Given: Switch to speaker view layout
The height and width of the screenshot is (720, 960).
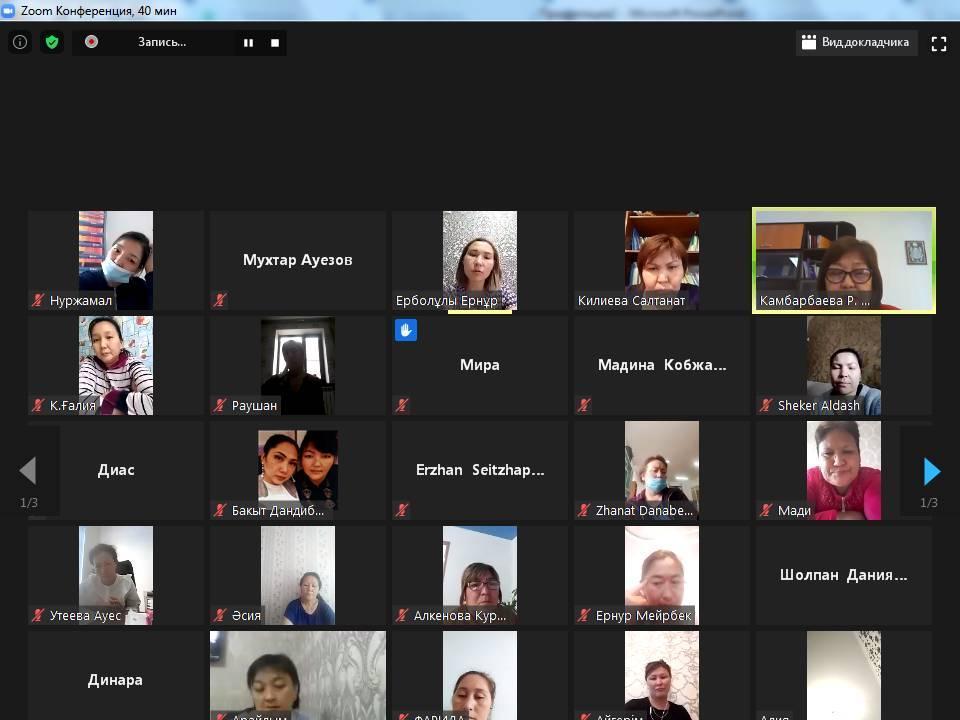Looking at the screenshot, I should pyautogui.click(x=856, y=42).
